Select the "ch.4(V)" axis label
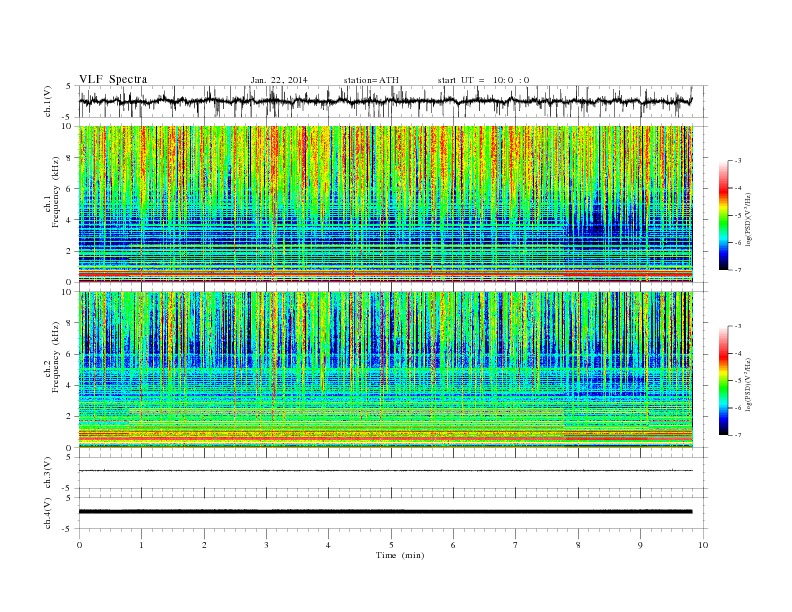 (x=48, y=513)
